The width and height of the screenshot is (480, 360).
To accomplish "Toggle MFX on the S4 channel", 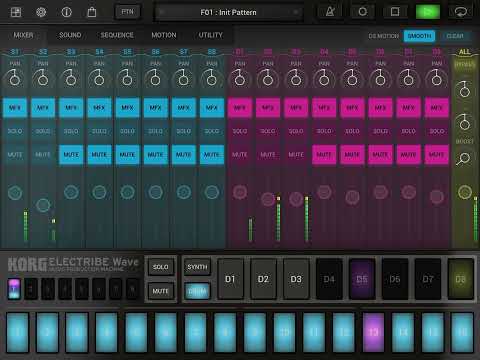I will 99,108.
